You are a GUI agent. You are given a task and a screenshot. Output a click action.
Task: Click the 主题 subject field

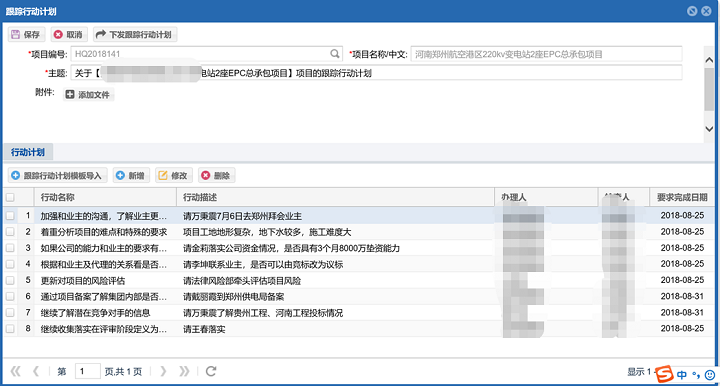[376, 73]
